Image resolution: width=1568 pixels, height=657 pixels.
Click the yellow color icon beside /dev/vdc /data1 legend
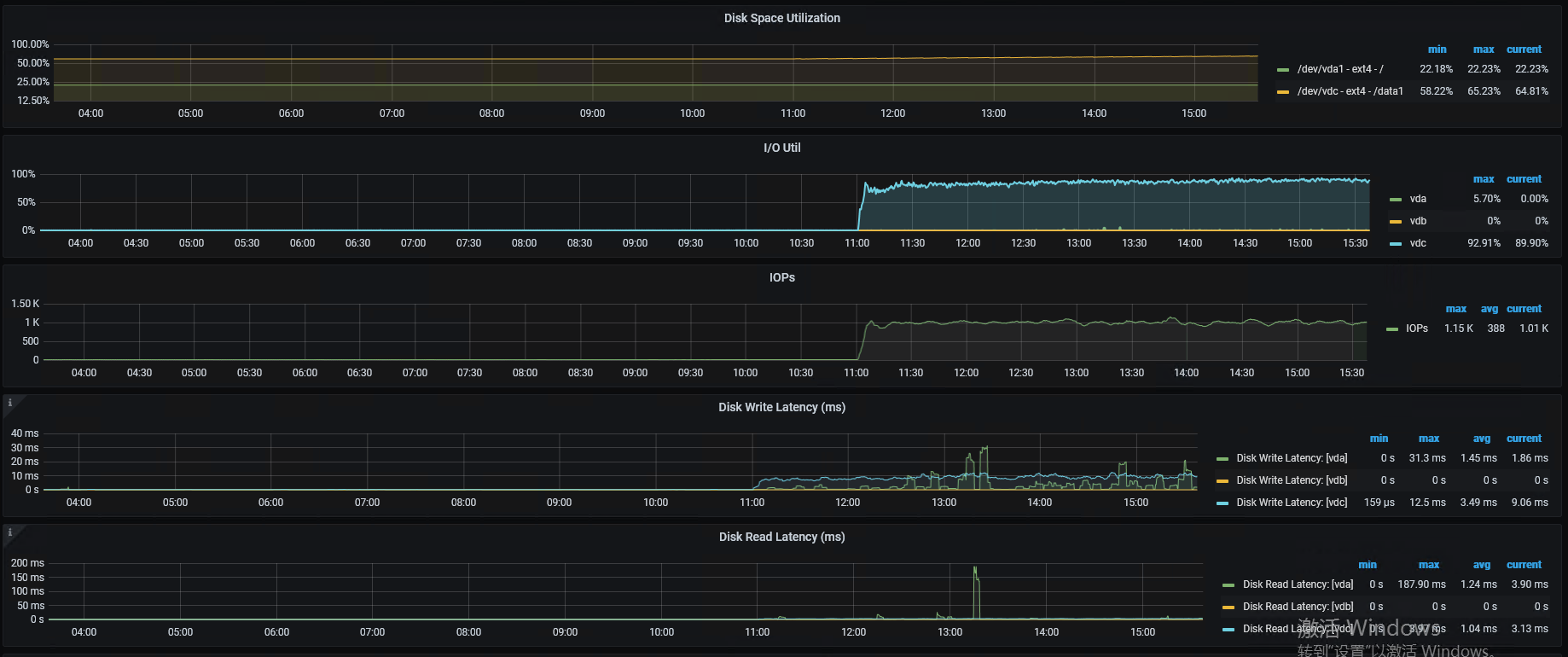pos(1282,92)
